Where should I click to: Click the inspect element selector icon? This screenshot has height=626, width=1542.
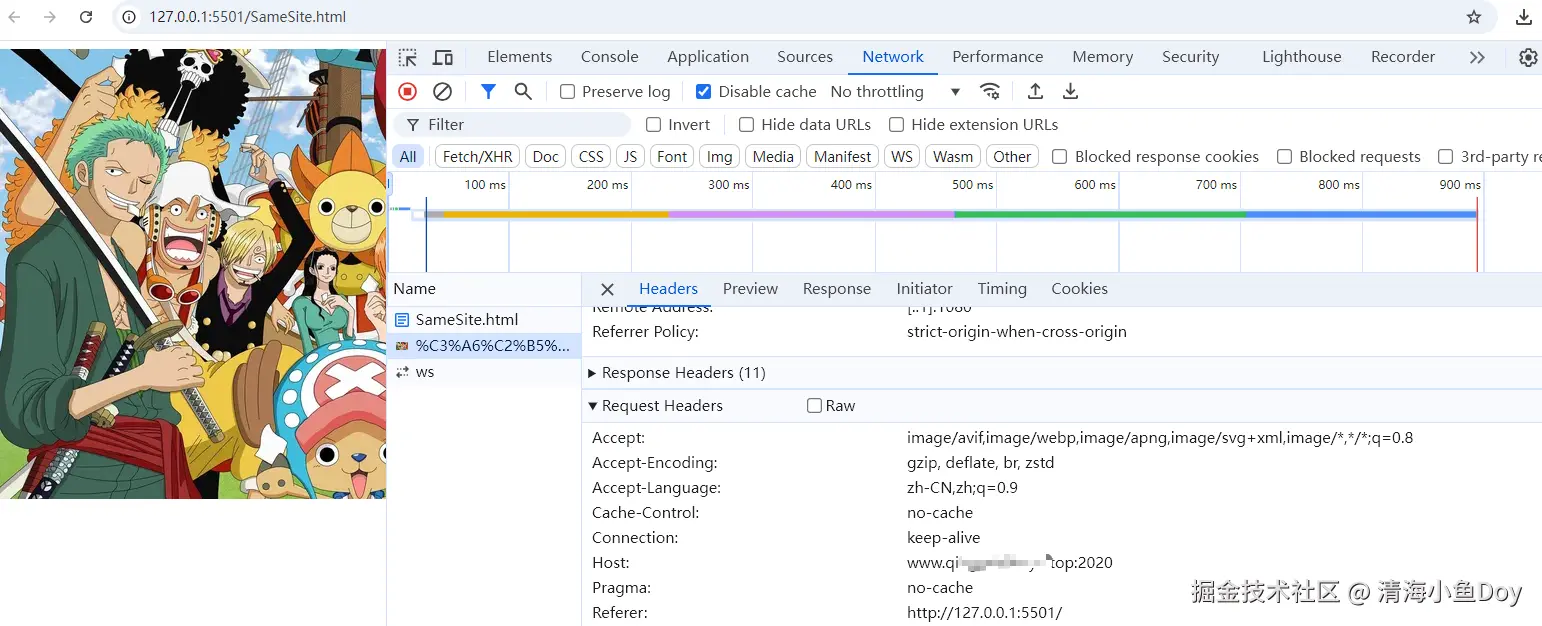407,57
